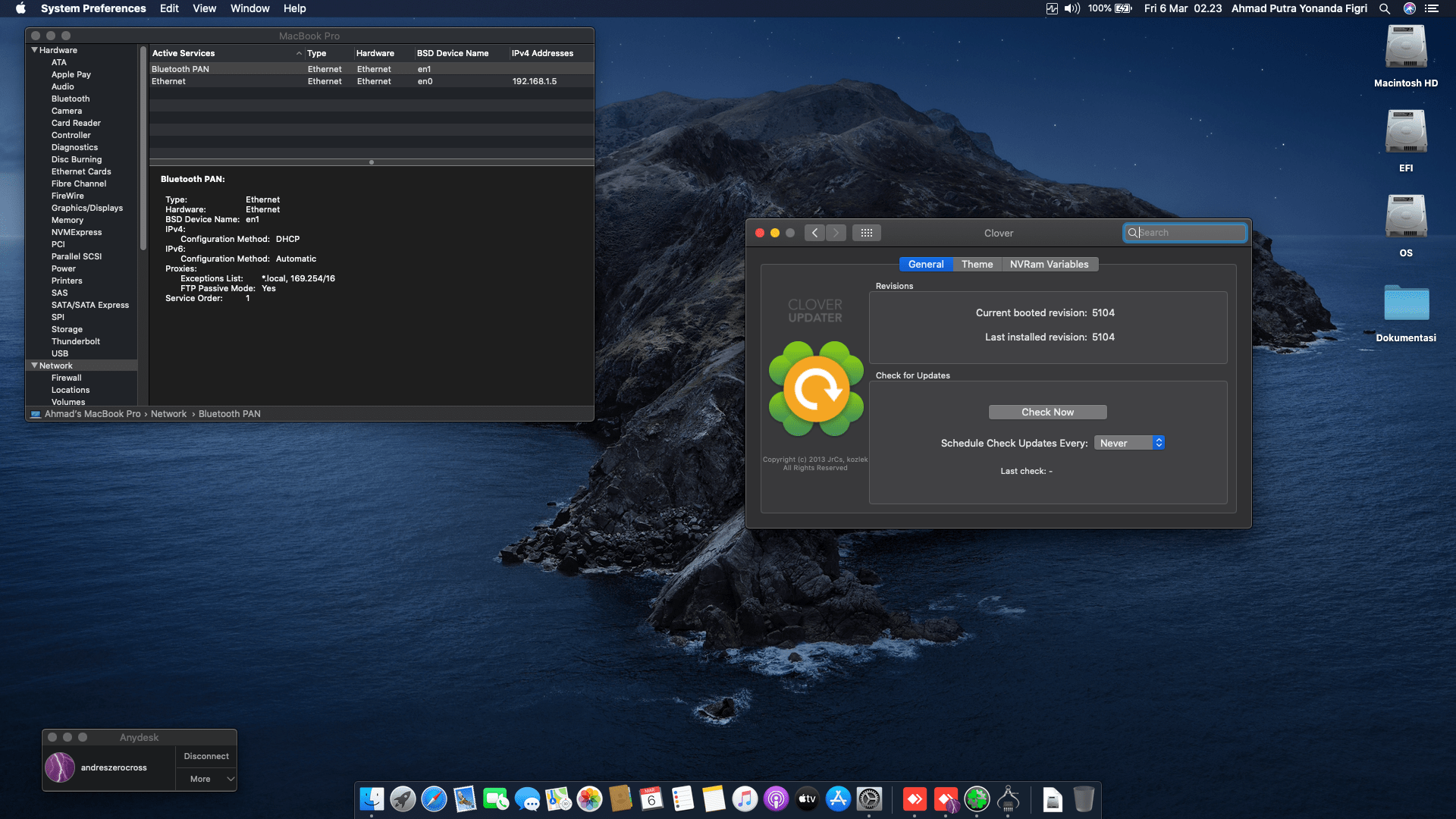
Task: Click the battery status in menu bar
Action: pyautogui.click(x=1109, y=8)
